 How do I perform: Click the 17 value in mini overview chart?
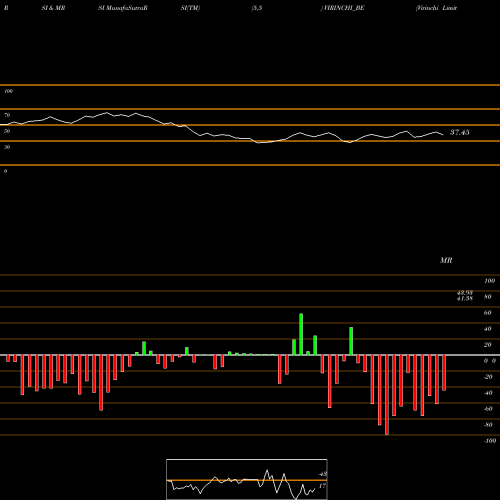[322, 486]
